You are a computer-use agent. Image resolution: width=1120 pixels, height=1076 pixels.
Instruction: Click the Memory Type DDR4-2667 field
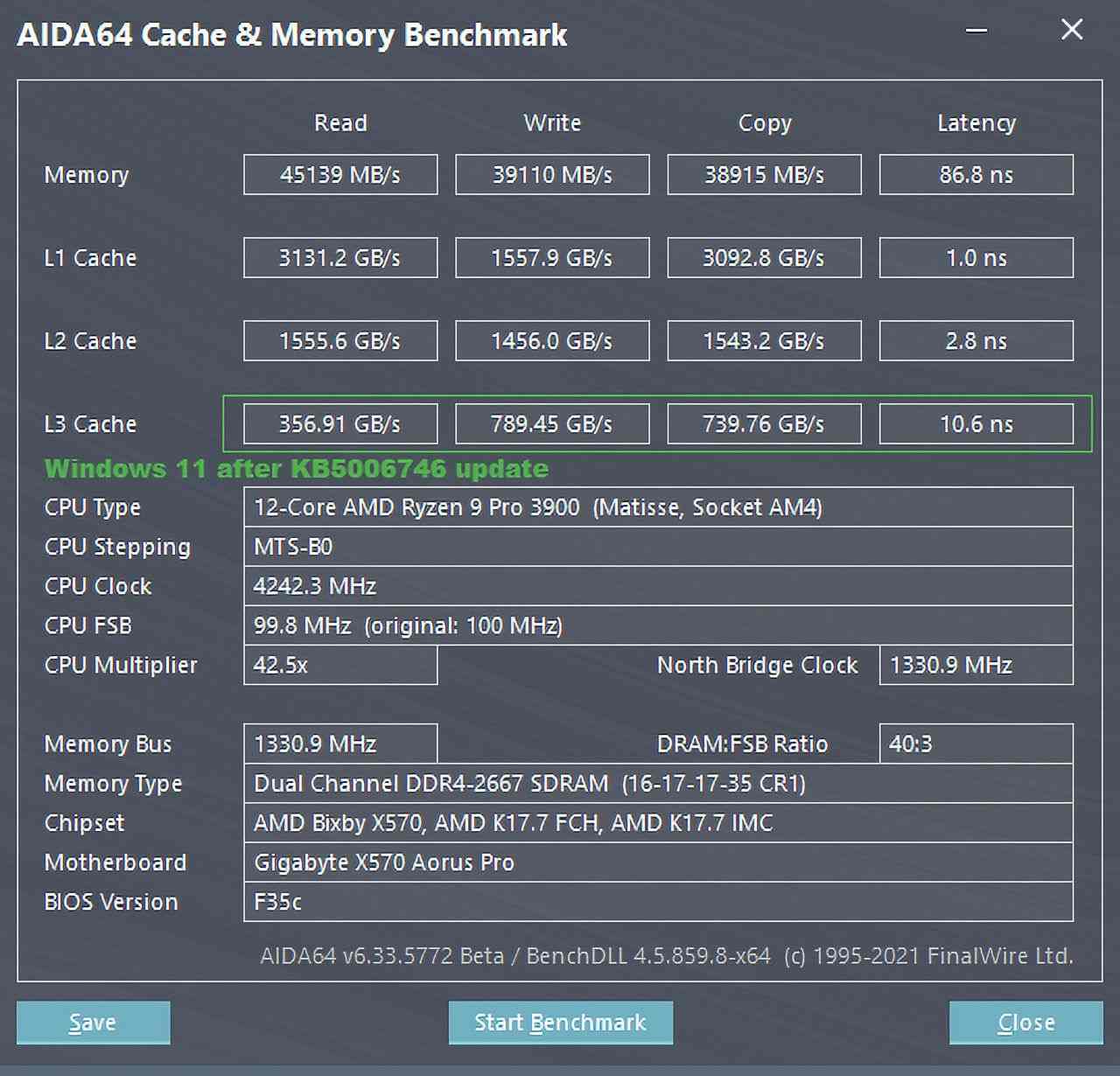pyautogui.click(x=658, y=783)
